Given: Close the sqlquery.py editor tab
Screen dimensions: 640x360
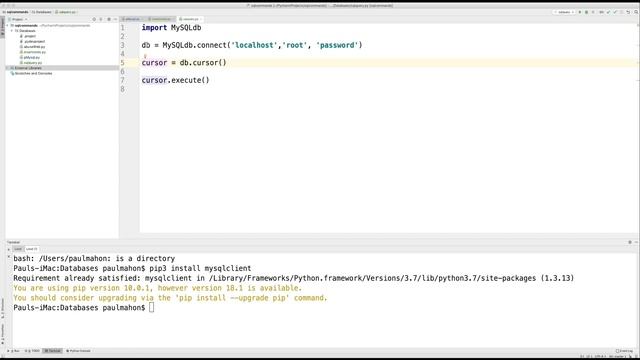Looking at the screenshot, I should coord(201,19).
